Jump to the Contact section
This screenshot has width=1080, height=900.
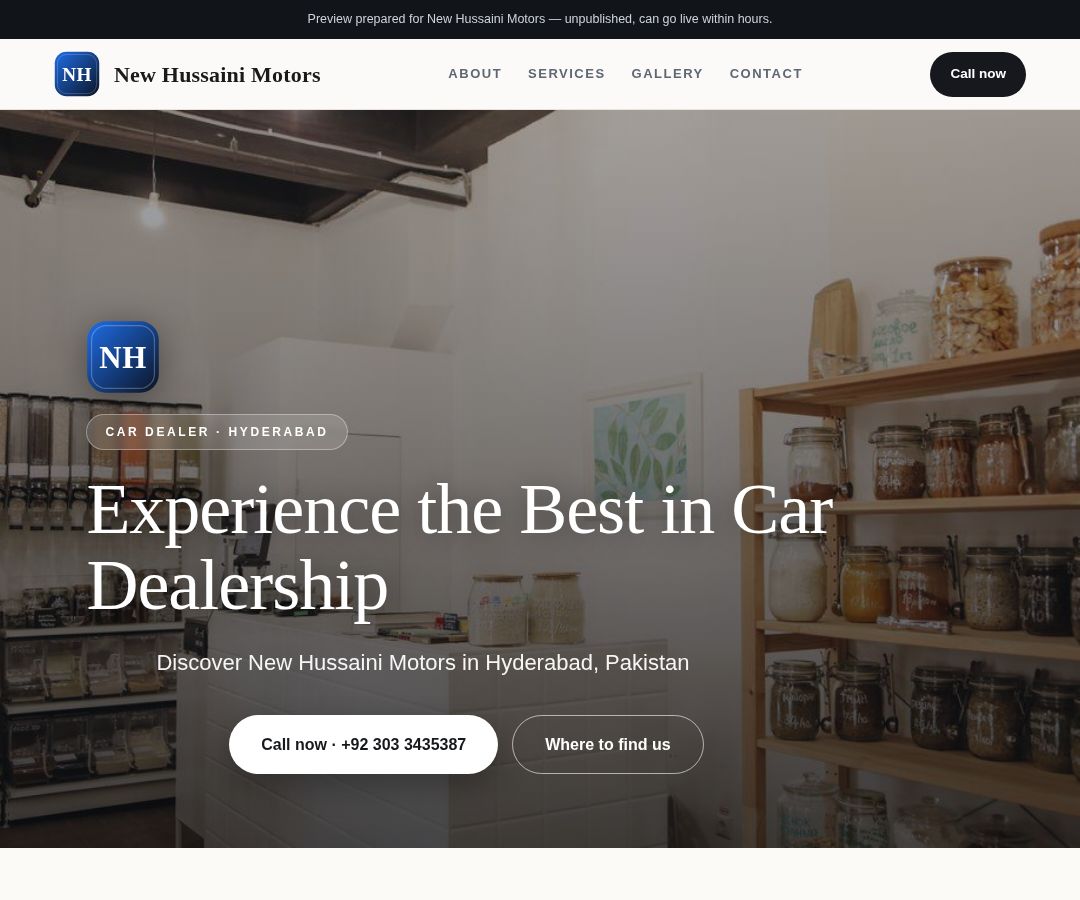click(x=766, y=74)
